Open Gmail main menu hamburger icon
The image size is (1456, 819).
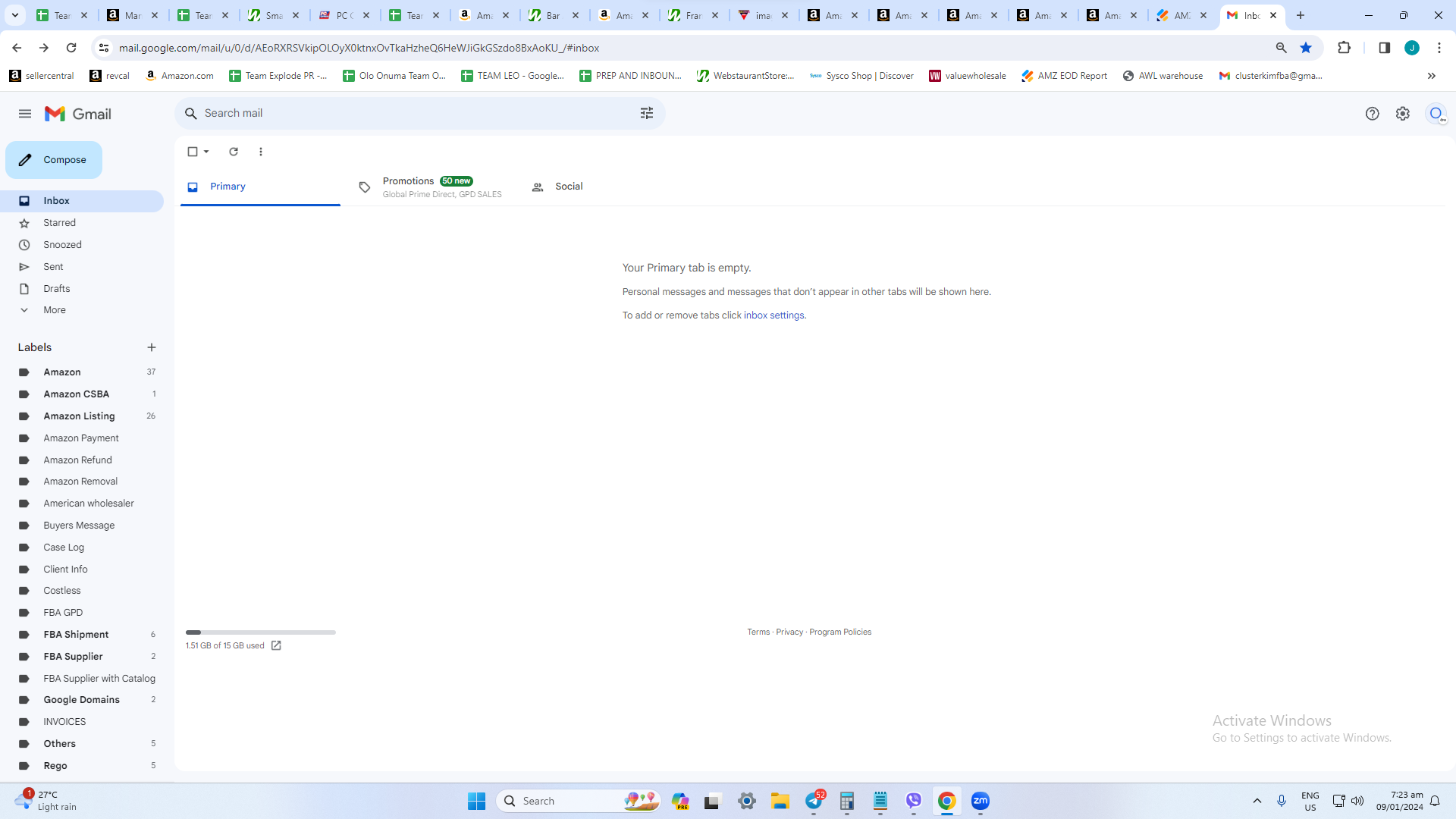click(x=25, y=114)
